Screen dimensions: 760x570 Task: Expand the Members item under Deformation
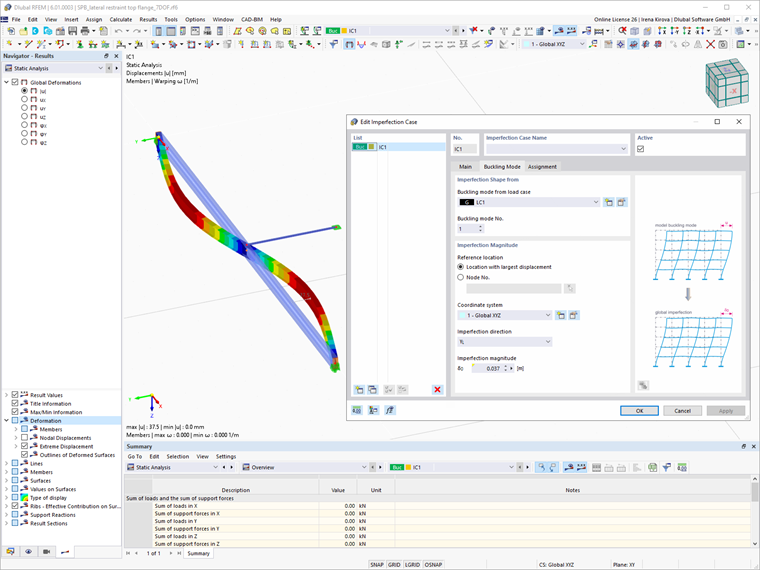click(x=16, y=429)
